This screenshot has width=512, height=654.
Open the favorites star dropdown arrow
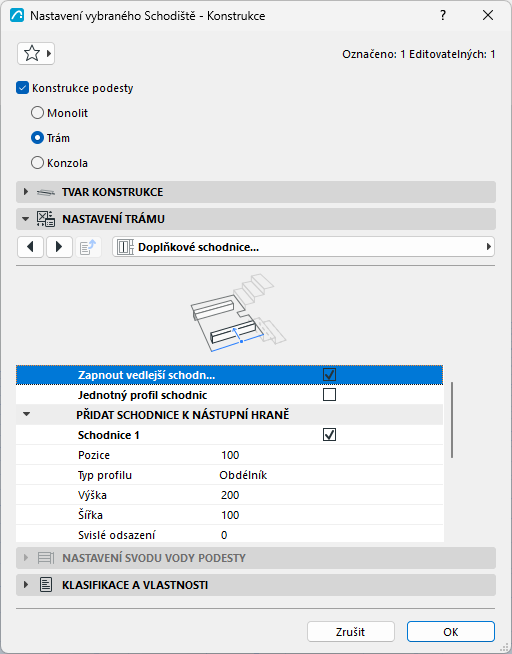49,53
